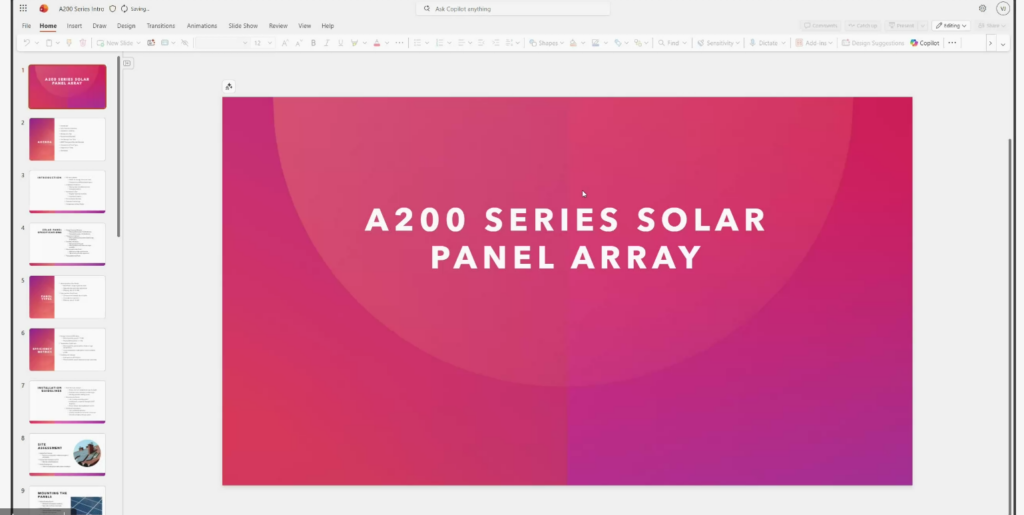Increase font size with grow icon

click(x=285, y=43)
